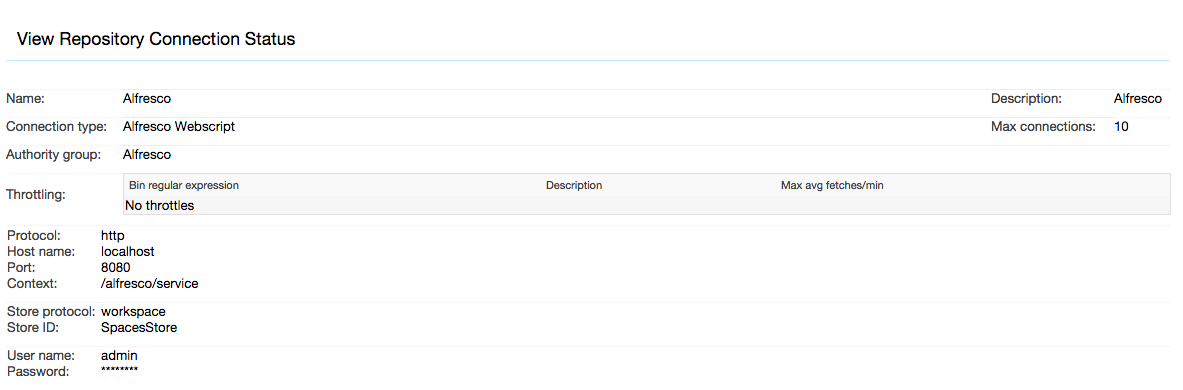Click the "Port:" label
Screen dimensions: 1183x390
pos(20,267)
